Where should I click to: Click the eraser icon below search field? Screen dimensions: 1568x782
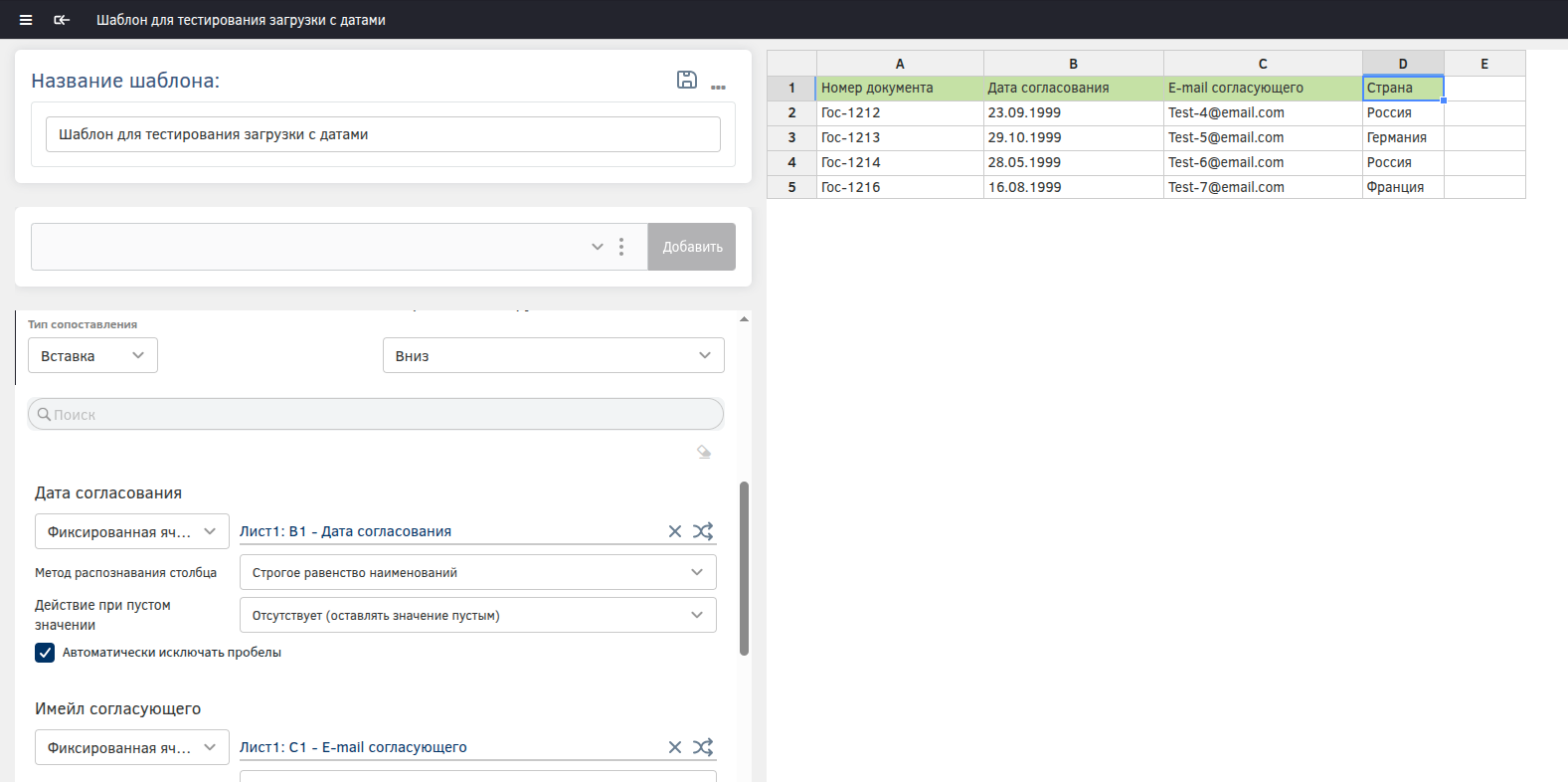tap(704, 452)
